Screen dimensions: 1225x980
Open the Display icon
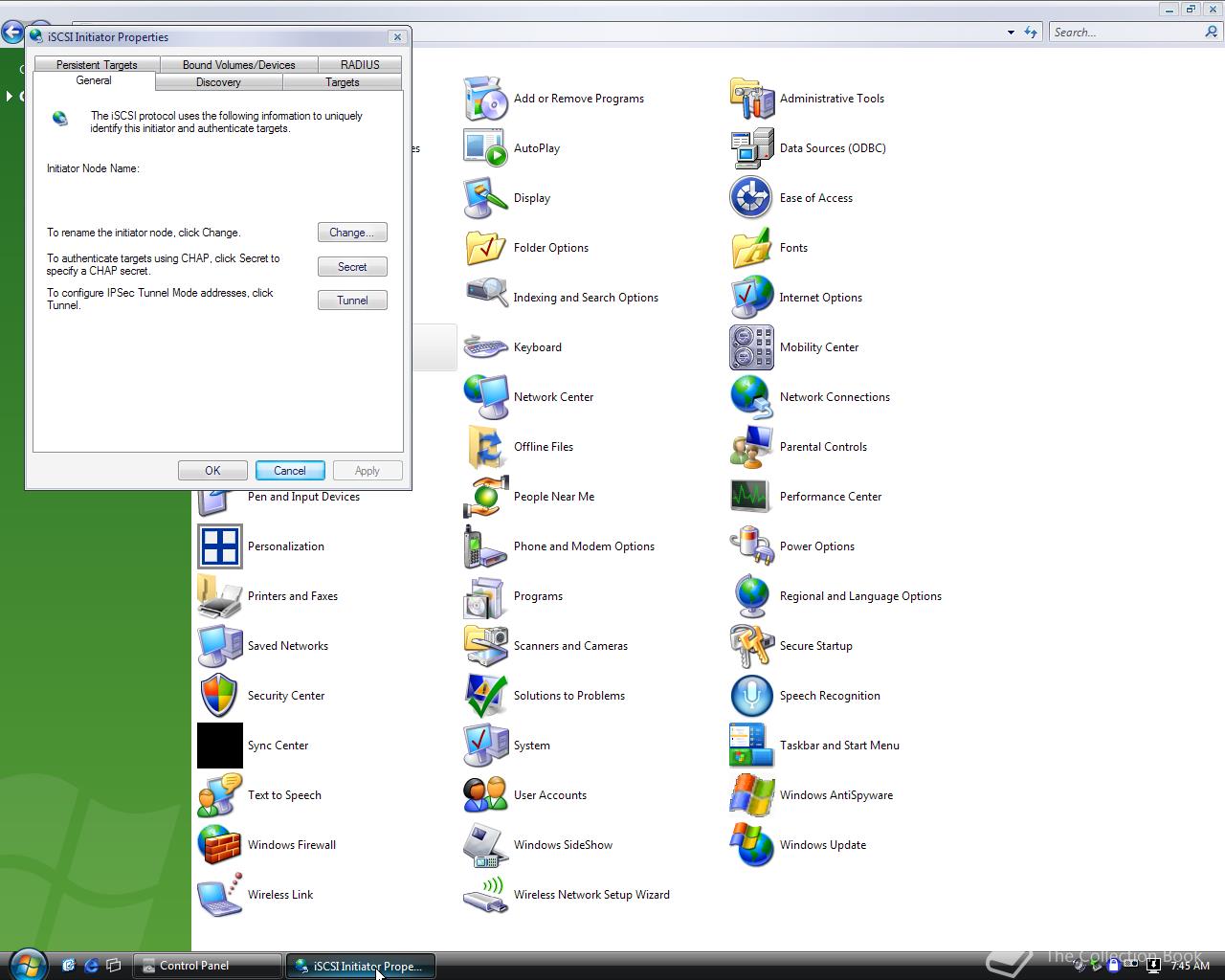(486, 198)
